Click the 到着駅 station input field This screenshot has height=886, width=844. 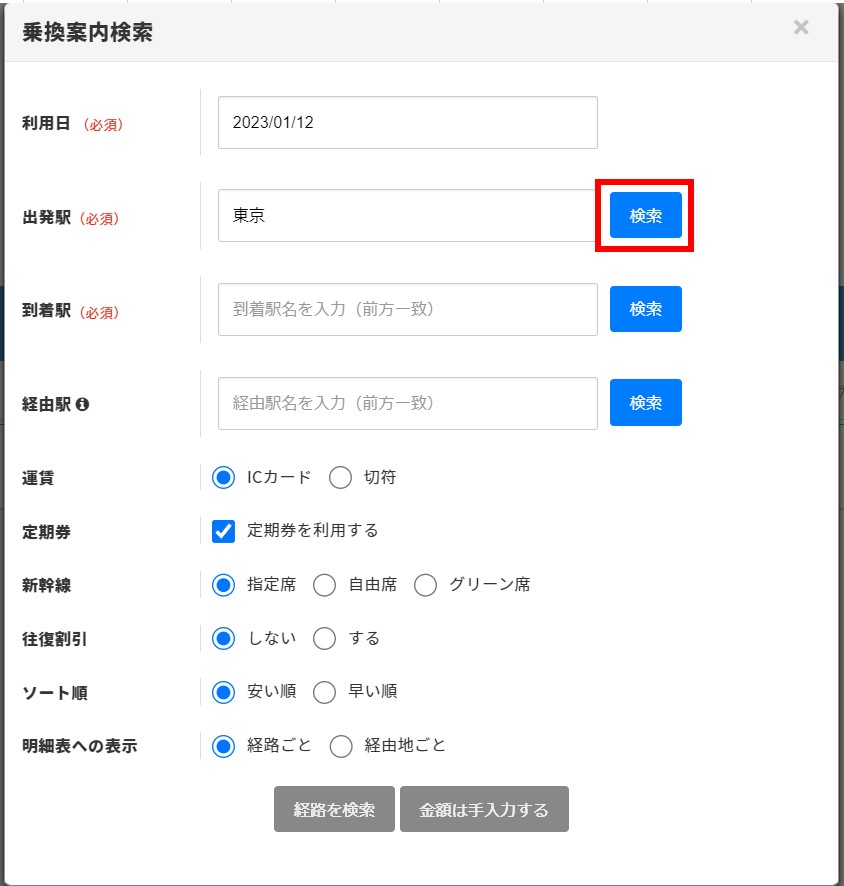pyautogui.click(x=407, y=309)
